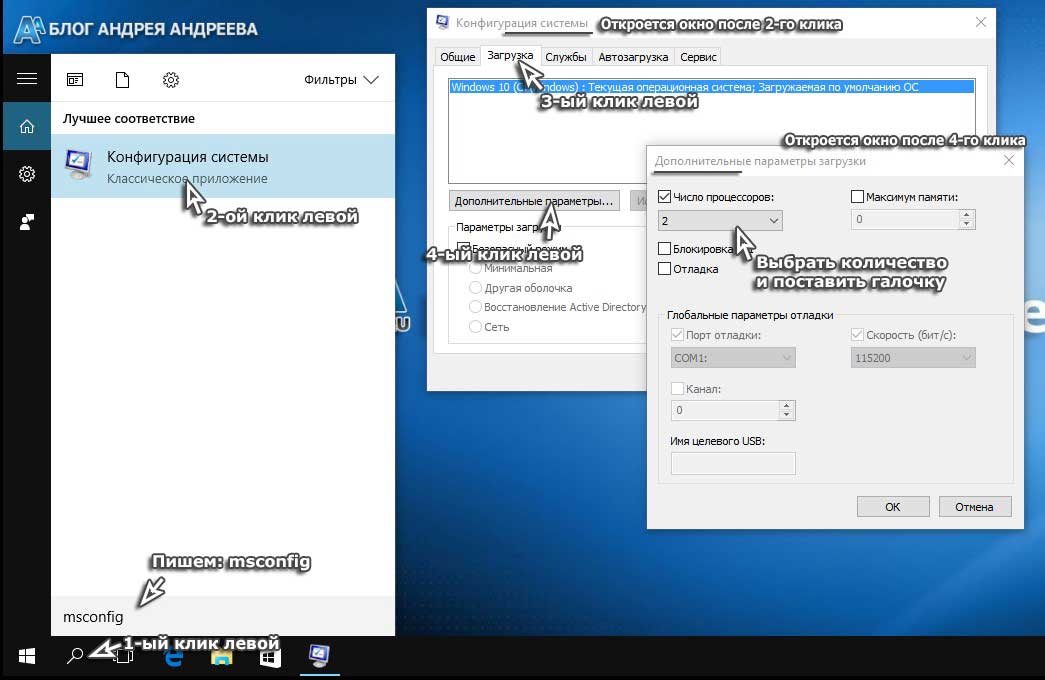Switch to the Службы tab
Image resolution: width=1045 pixels, height=680 pixels.
(x=565, y=57)
